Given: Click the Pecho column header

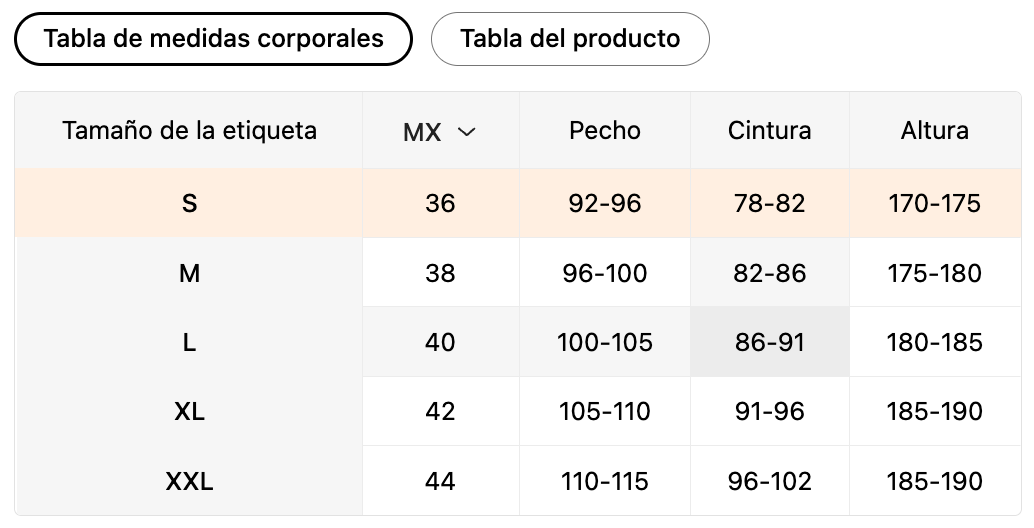Looking at the screenshot, I should point(605,131).
